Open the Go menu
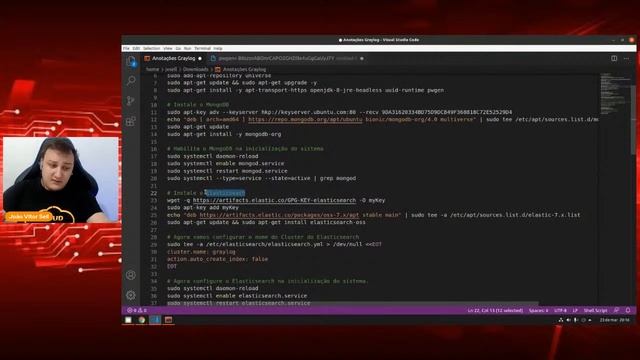The height and width of the screenshot is (360, 640). pyautogui.click(x=178, y=49)
